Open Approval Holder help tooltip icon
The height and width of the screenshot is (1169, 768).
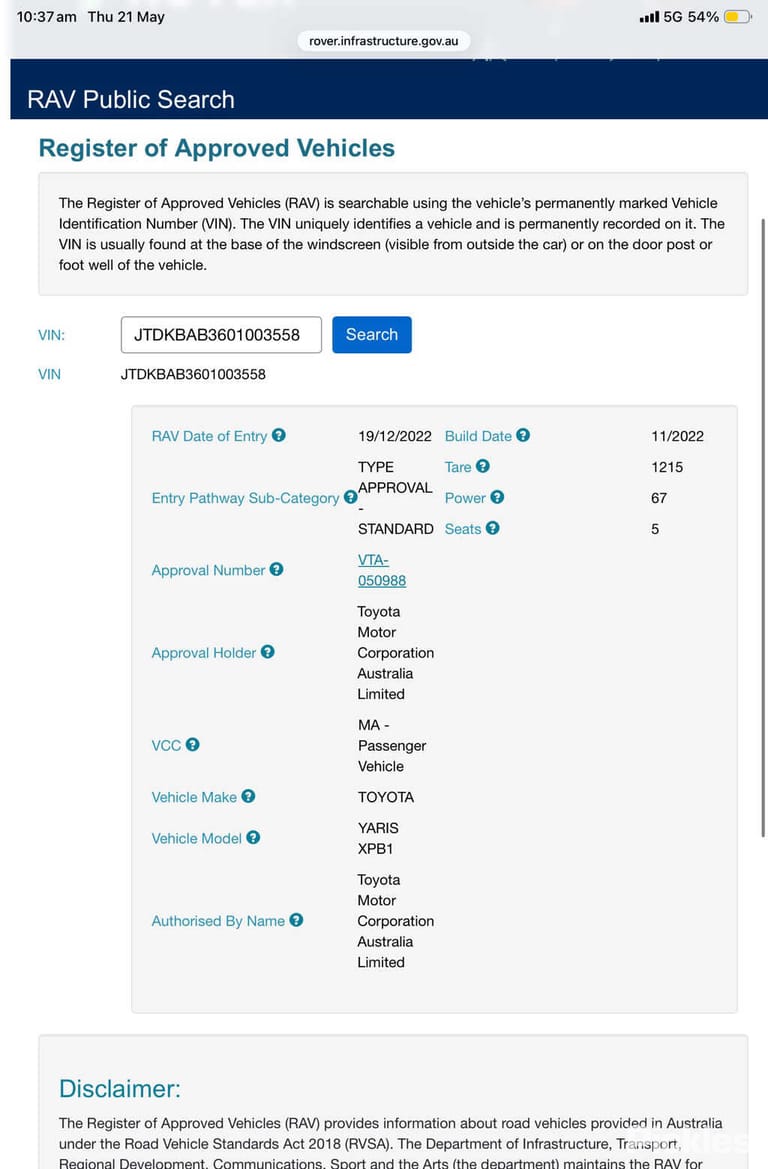(268, 652)
